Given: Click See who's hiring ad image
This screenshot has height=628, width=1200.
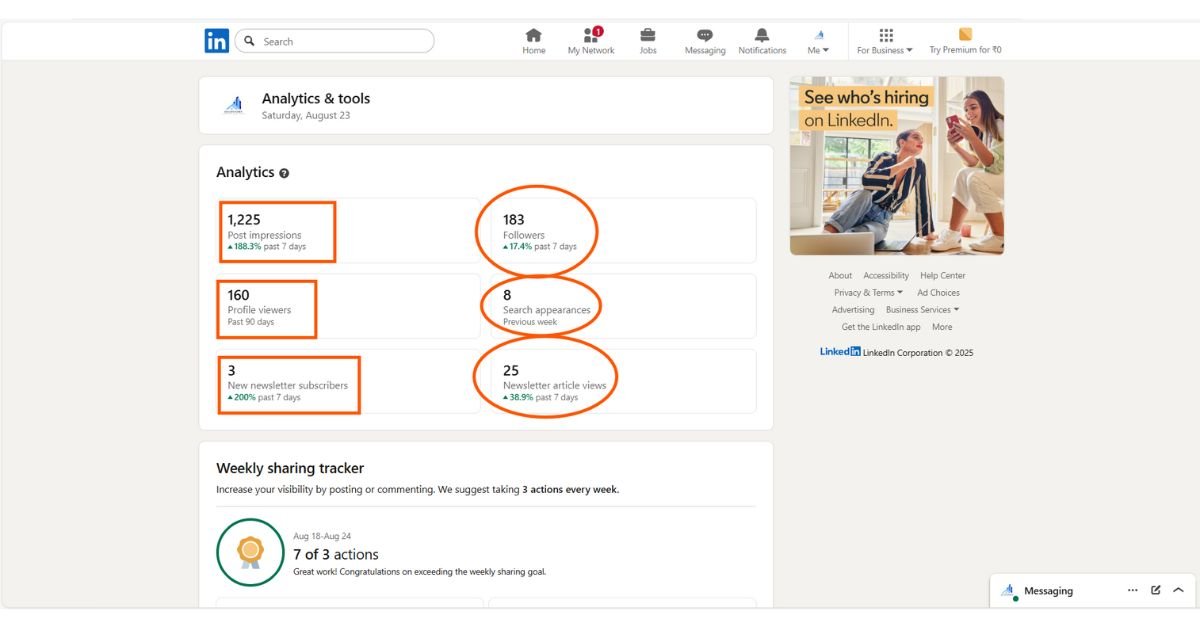Looking at the screenshot, I should [897, 166].
